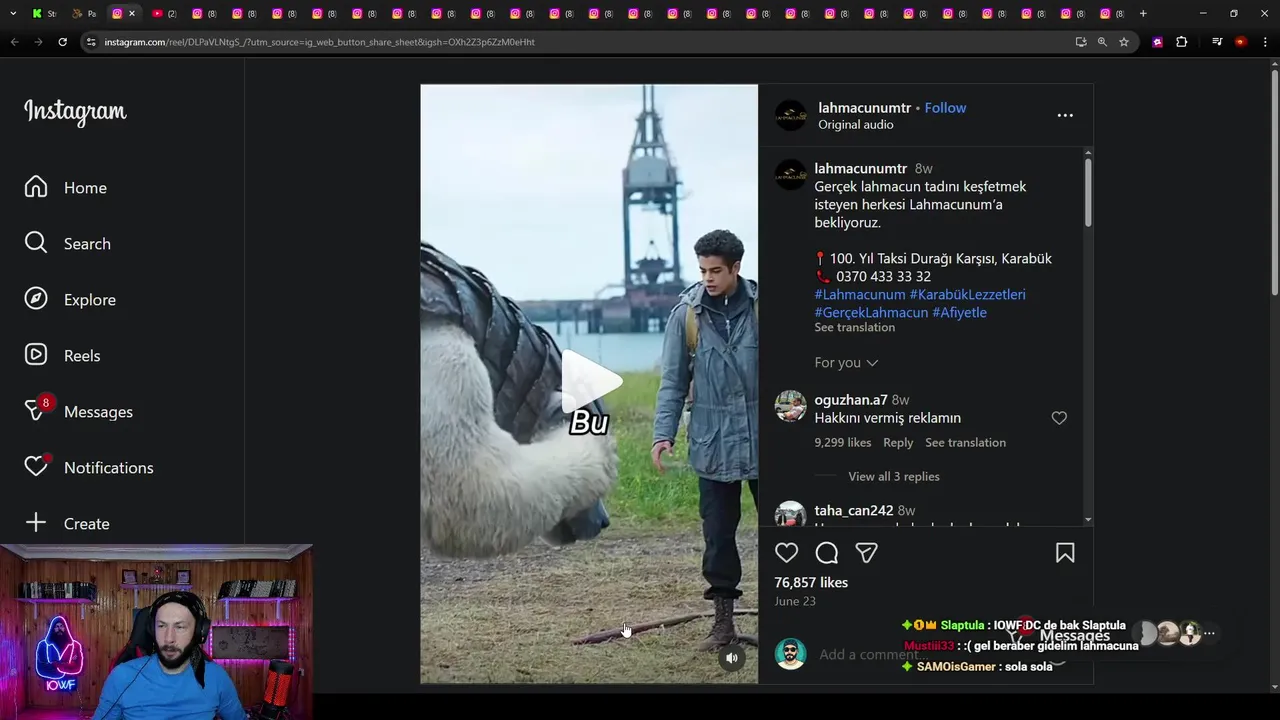Open Chrome three-dot menu
Screen dimensions: 1280x720
tap(1266, 42)
